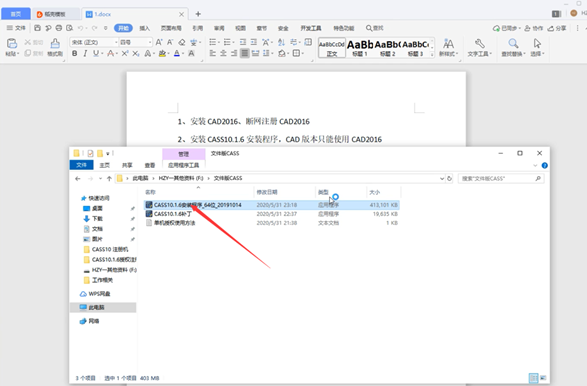
Task: Apply subscript formatting
Action: (x=136, y=54)
